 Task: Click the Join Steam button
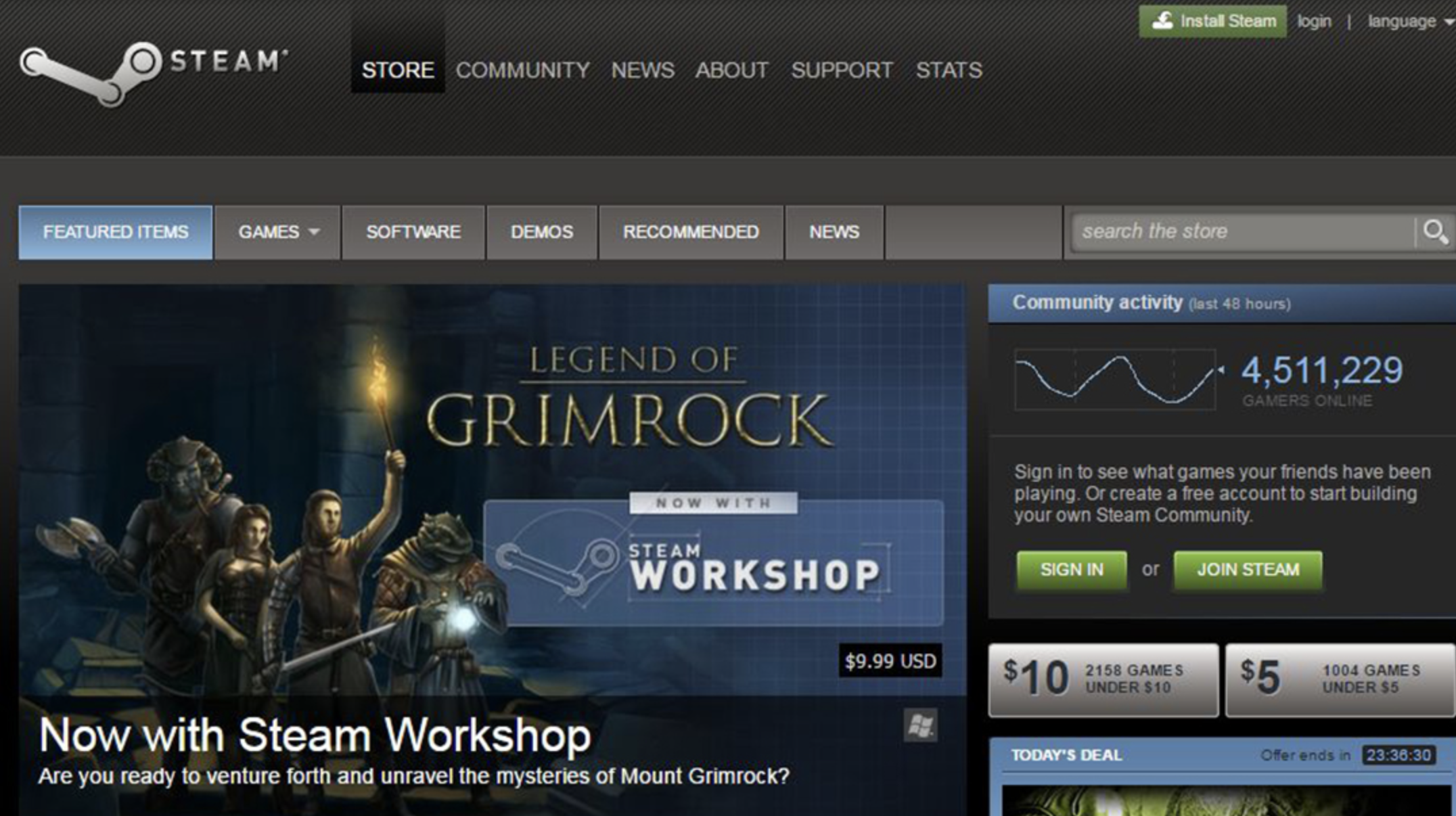(x=1248, y=570)
